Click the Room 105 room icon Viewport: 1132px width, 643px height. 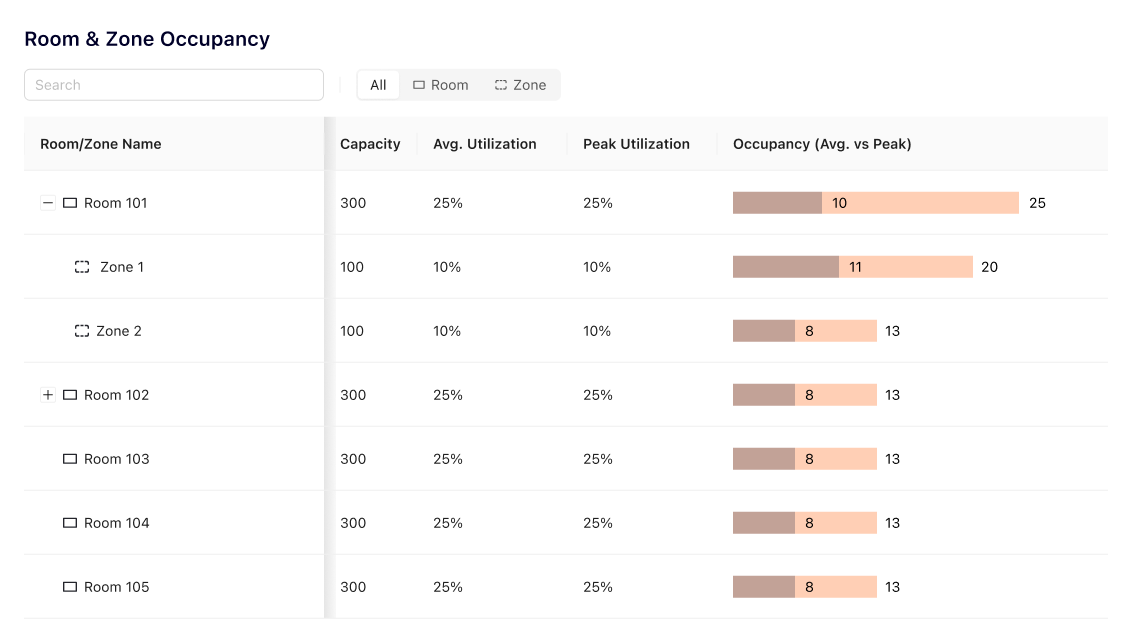click(x=70, y=587)
